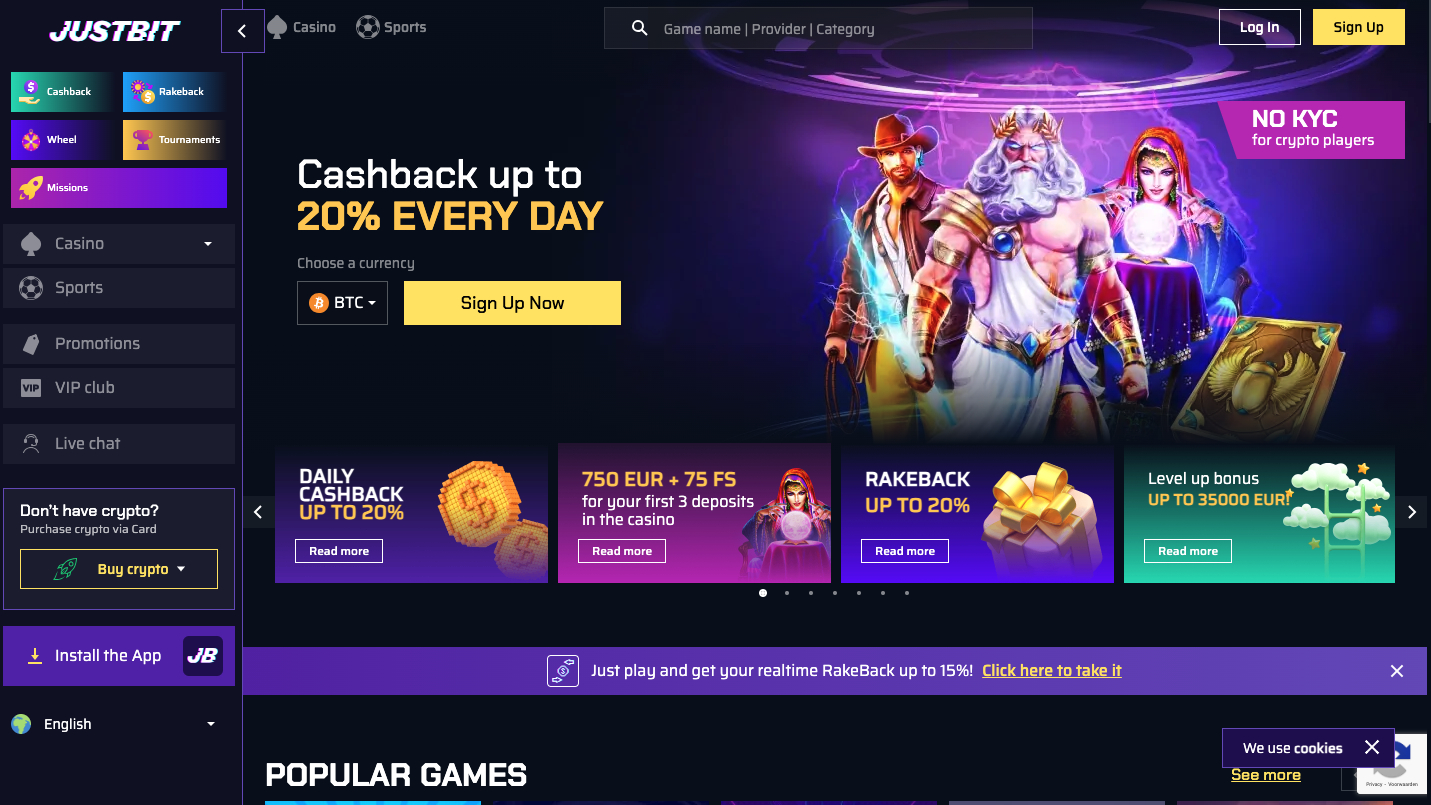
Task: Switch to the Sports top tab
Action: click(391, 27)
